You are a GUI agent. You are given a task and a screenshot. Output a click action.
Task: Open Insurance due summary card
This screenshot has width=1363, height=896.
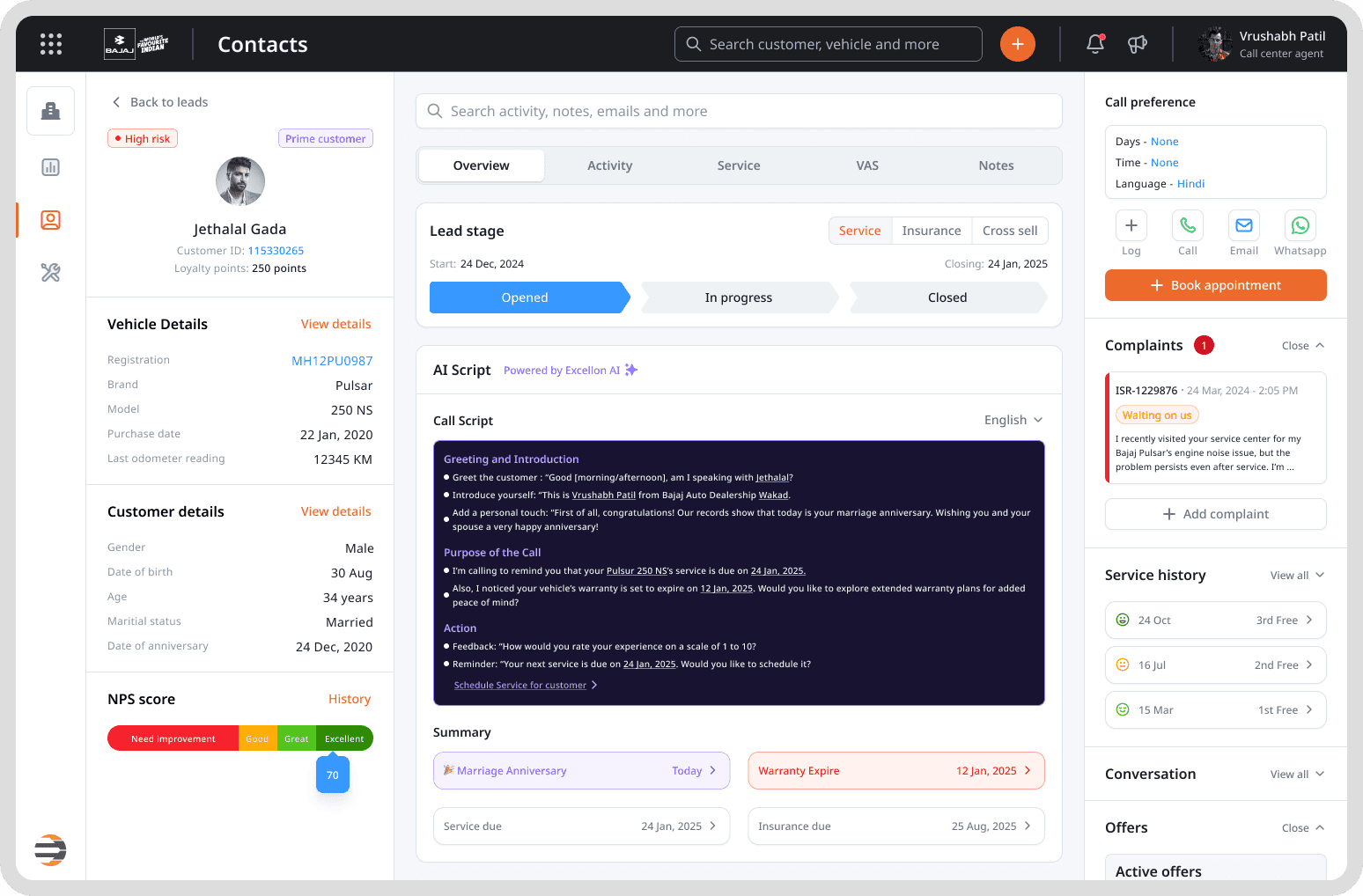896,826
